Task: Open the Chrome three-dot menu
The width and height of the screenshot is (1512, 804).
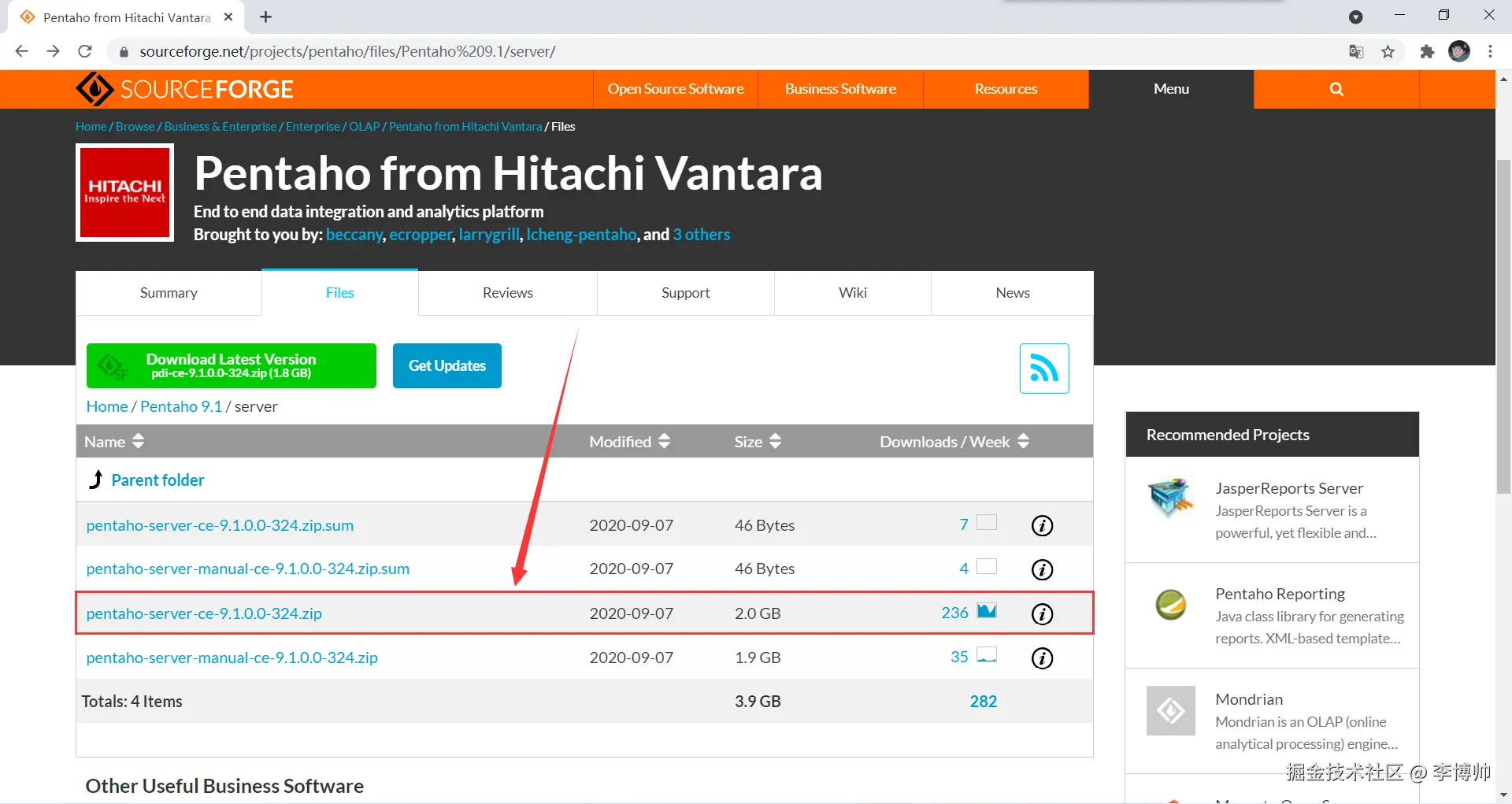Action: (1490, 51)
